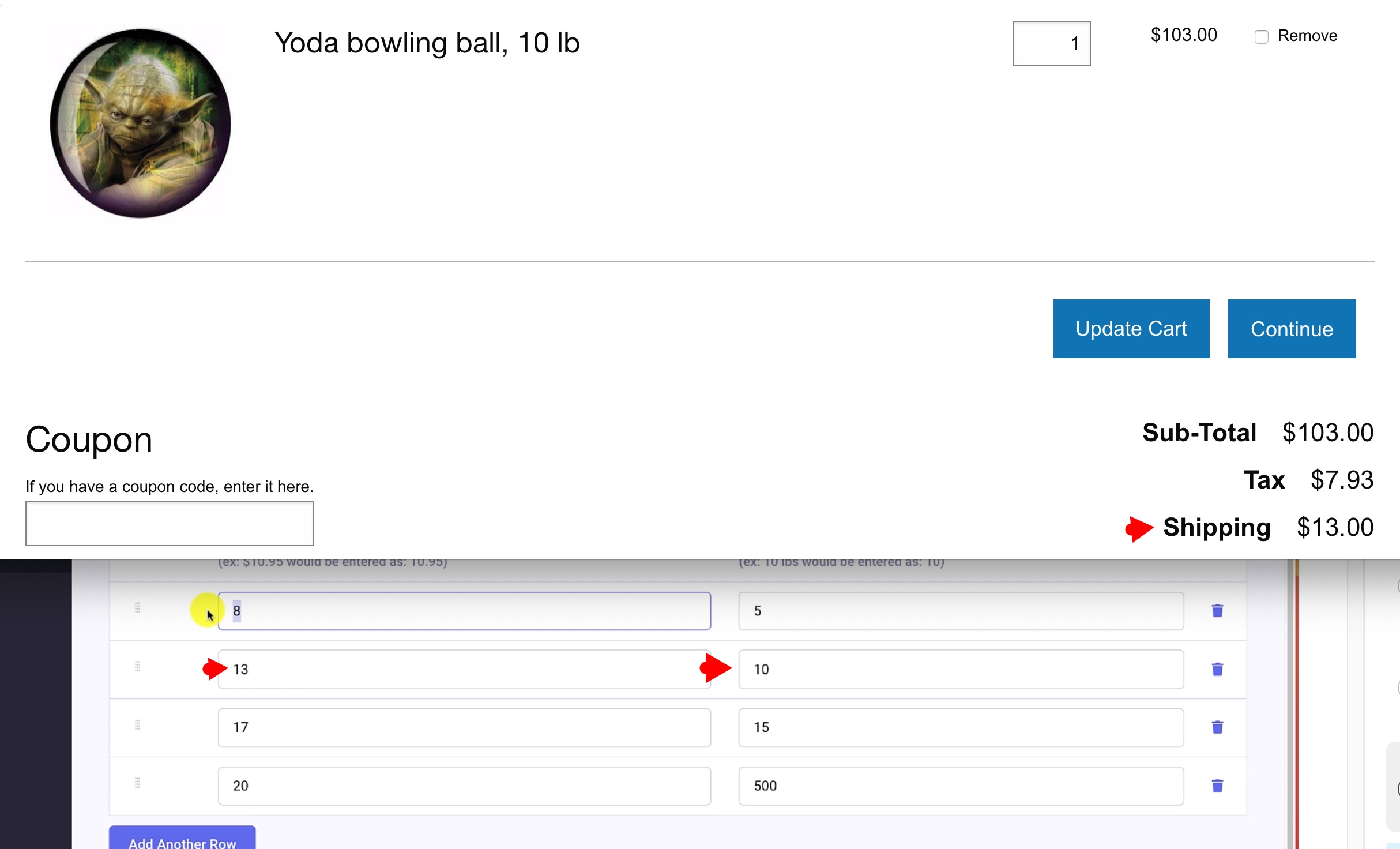Click the Continue button
This screenshot has height=849, width=1400.
tap(1290, 329)
